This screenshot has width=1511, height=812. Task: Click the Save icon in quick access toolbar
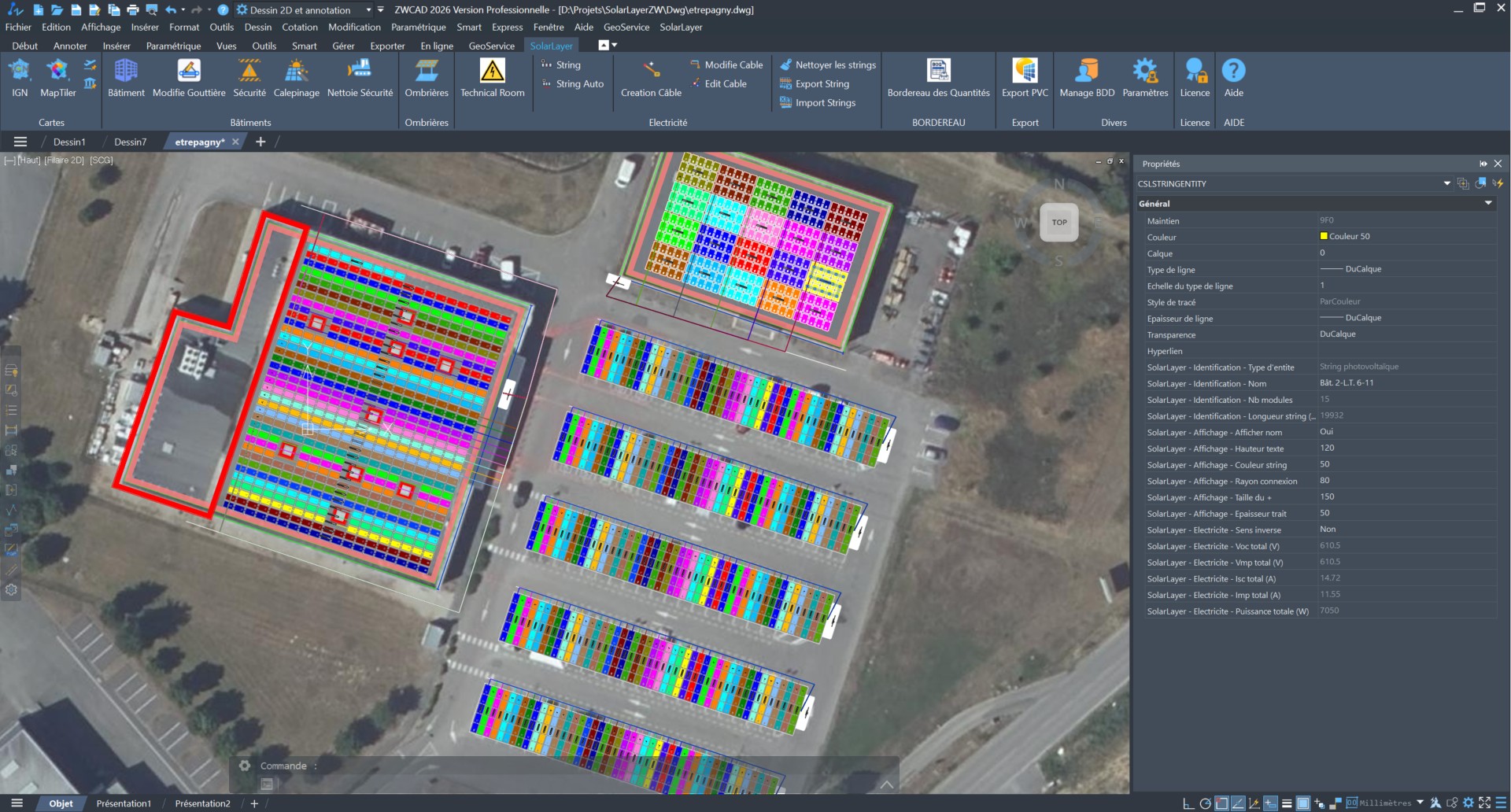click(76, 9)
